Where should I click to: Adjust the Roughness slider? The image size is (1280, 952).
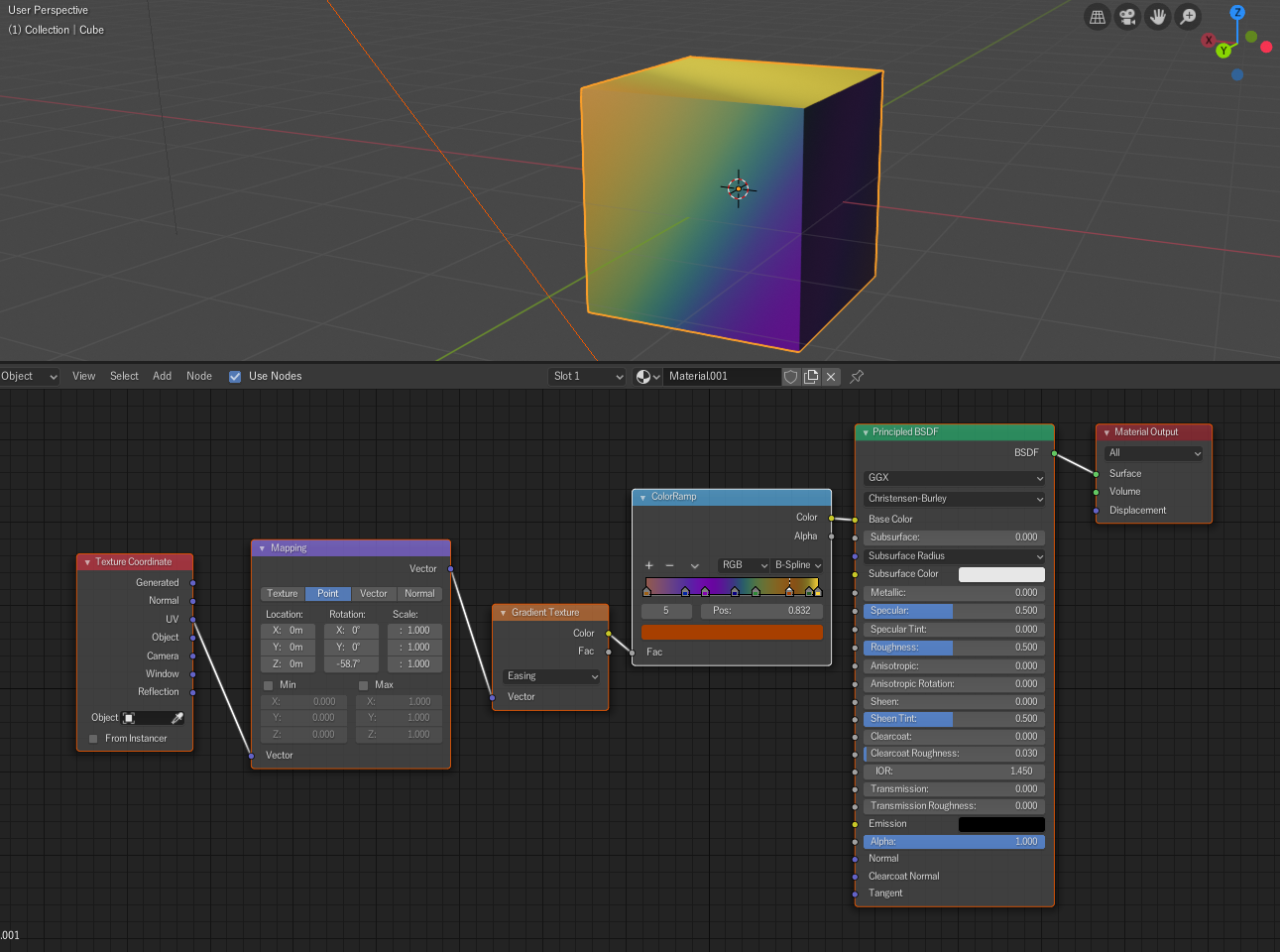(x=953, y=648)
